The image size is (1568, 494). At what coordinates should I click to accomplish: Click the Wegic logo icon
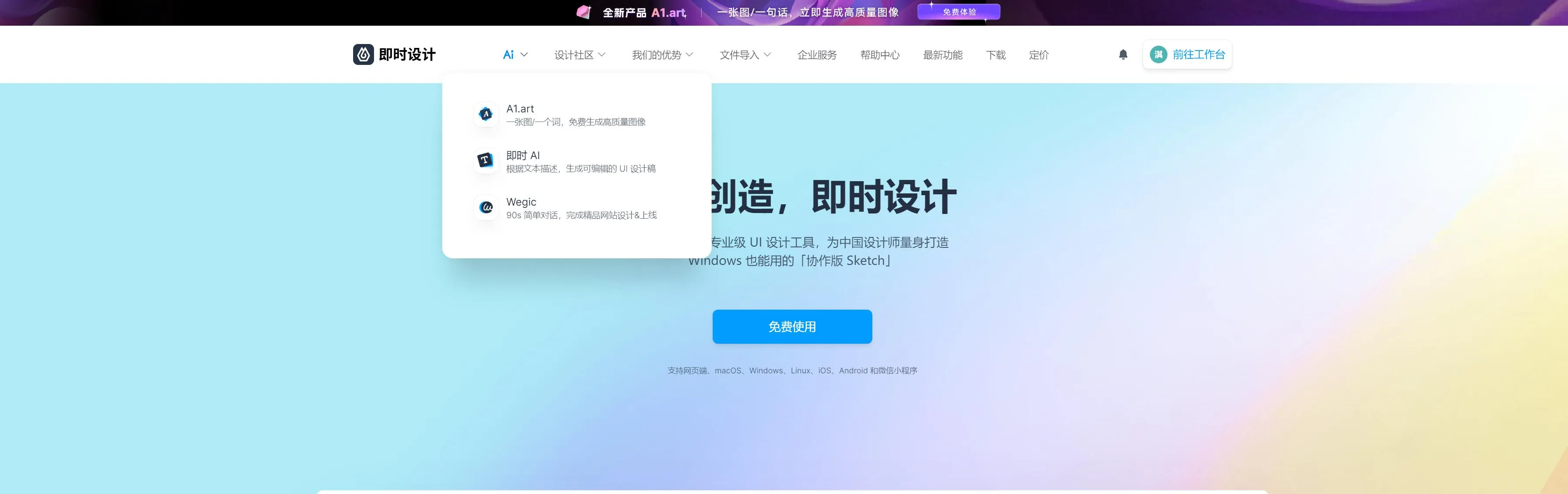point(486,207)
